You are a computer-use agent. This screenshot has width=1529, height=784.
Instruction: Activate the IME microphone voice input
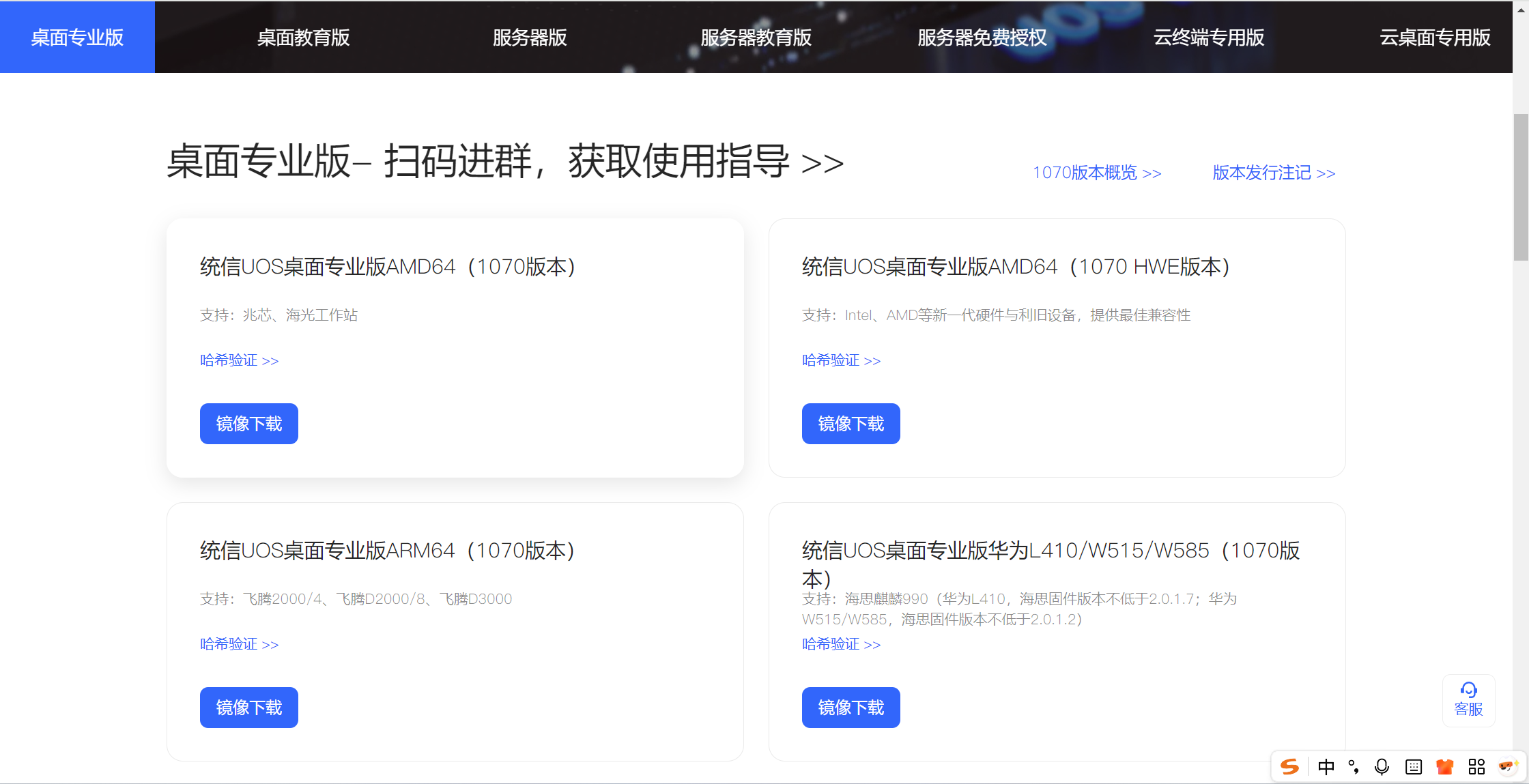coord(1382,767)
